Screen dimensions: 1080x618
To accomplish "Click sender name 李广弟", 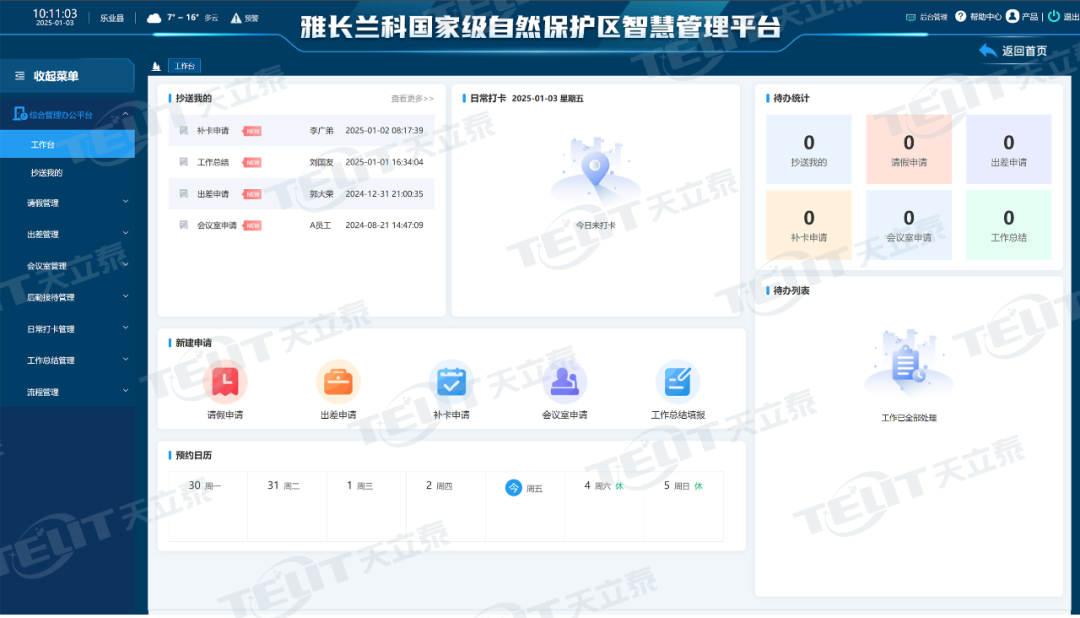I will [321, 131].
